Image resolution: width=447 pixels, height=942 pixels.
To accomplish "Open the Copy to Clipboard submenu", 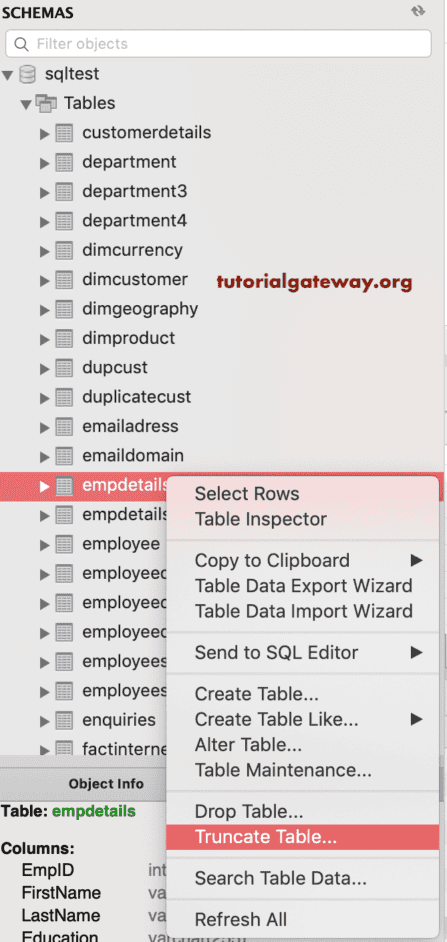I will [x=303, y=561].
